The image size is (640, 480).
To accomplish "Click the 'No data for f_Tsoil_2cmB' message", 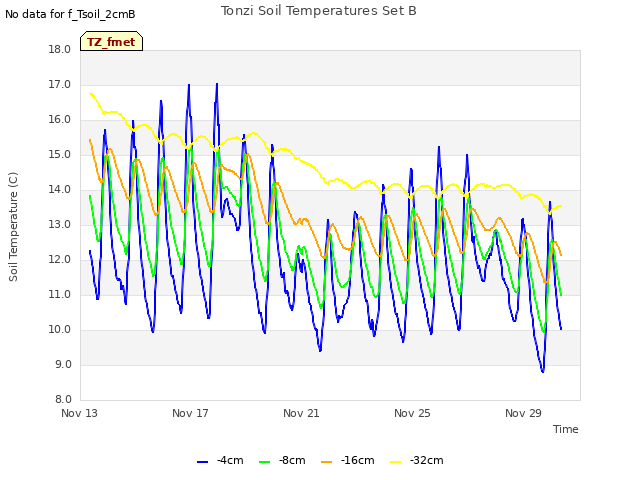I will [x=70, y=14].
